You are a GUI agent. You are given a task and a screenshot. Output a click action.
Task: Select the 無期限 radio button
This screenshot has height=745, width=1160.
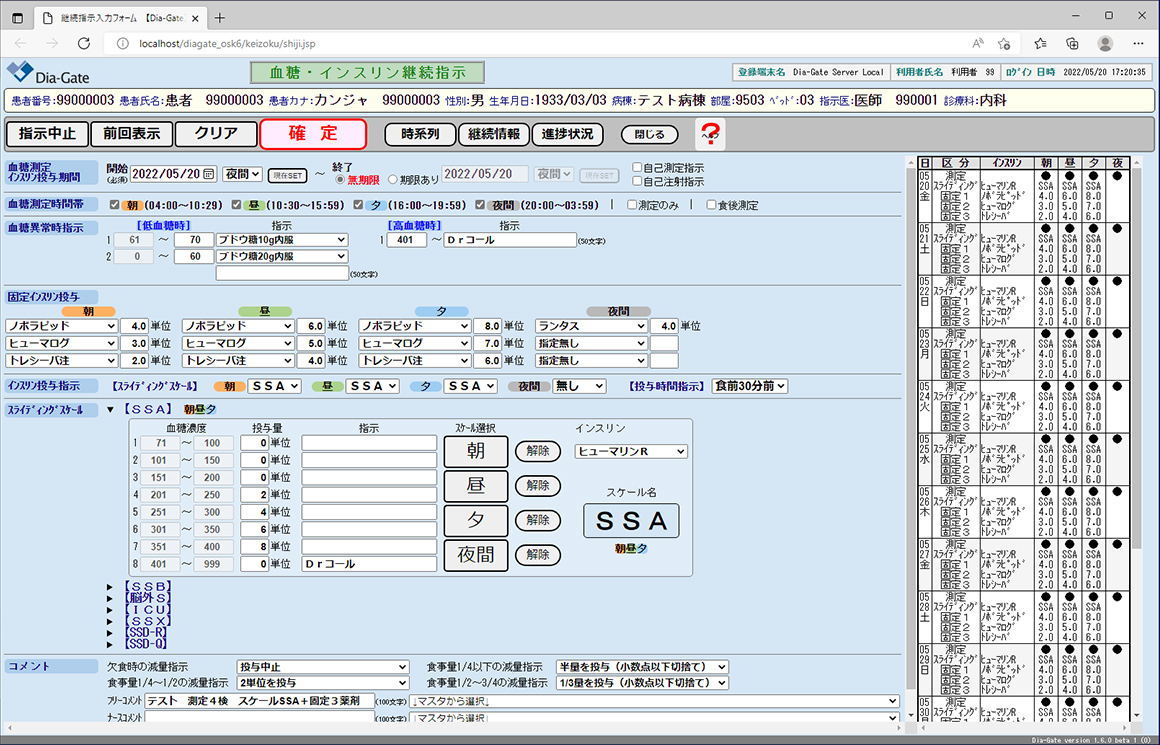(x=340, y=180)
